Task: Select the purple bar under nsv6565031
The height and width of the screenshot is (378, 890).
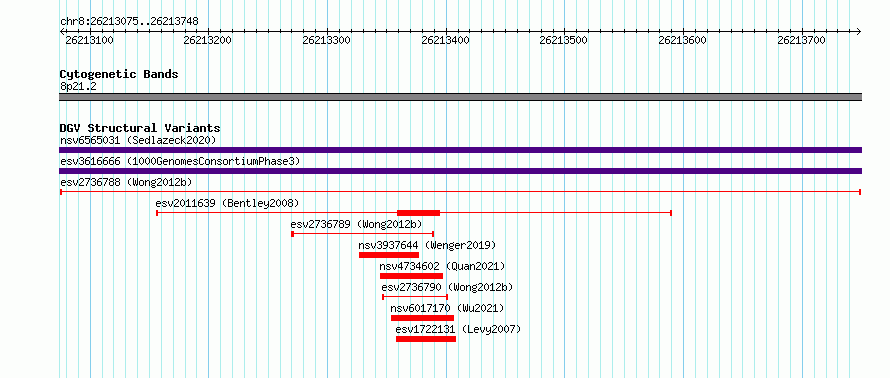Action: [x=460, y=150]
